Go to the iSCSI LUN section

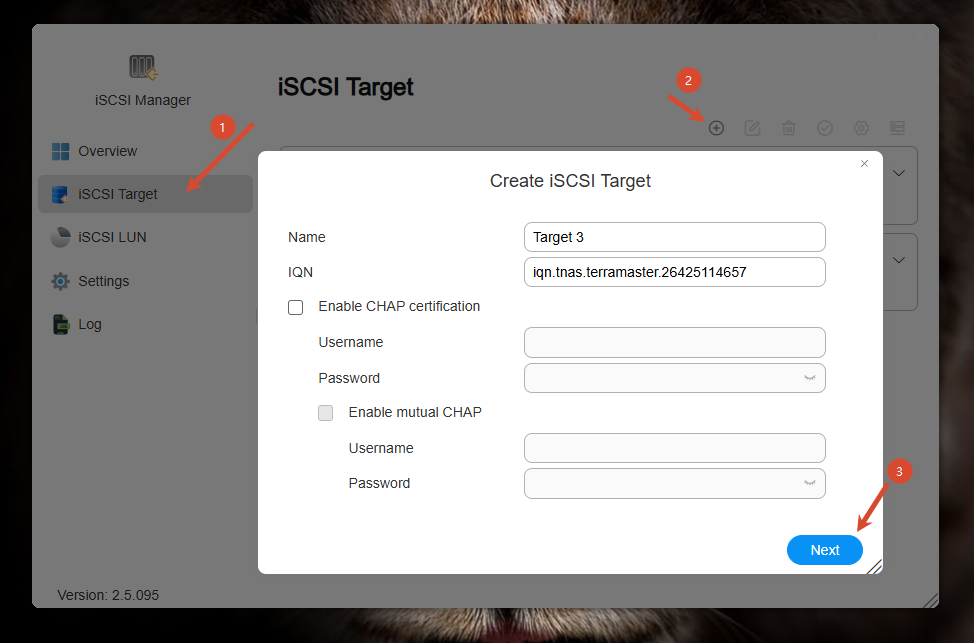145,237
